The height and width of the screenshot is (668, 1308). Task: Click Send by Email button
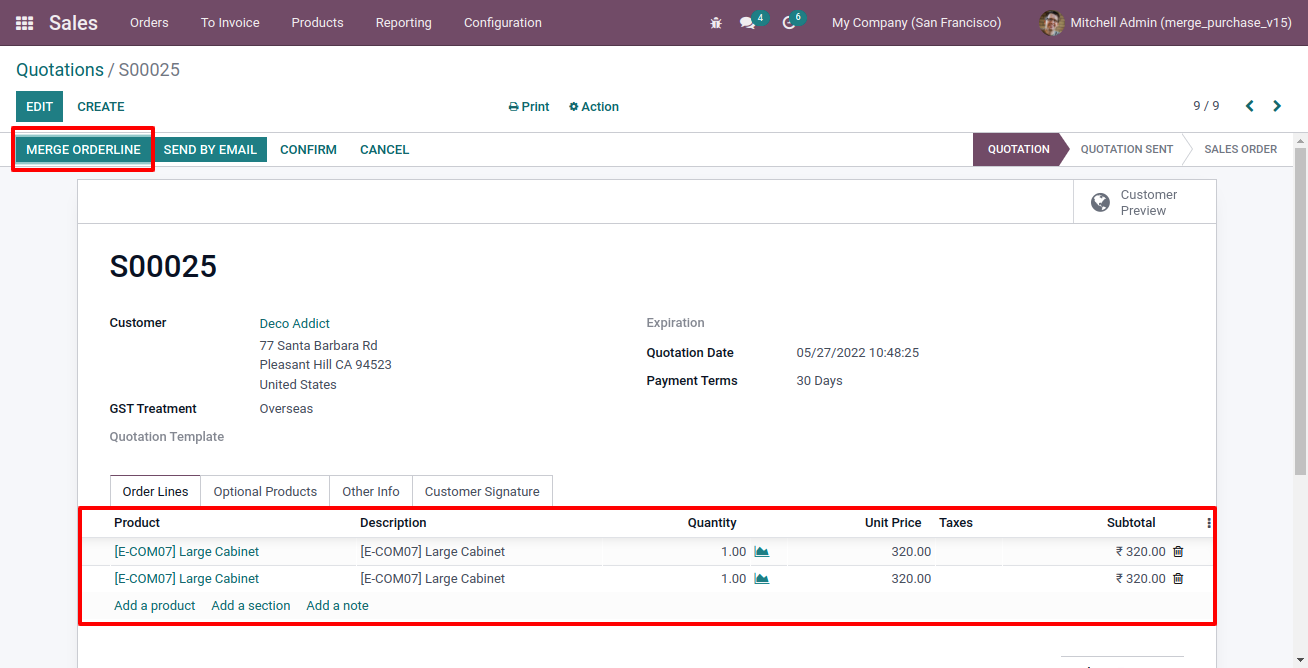210,150
